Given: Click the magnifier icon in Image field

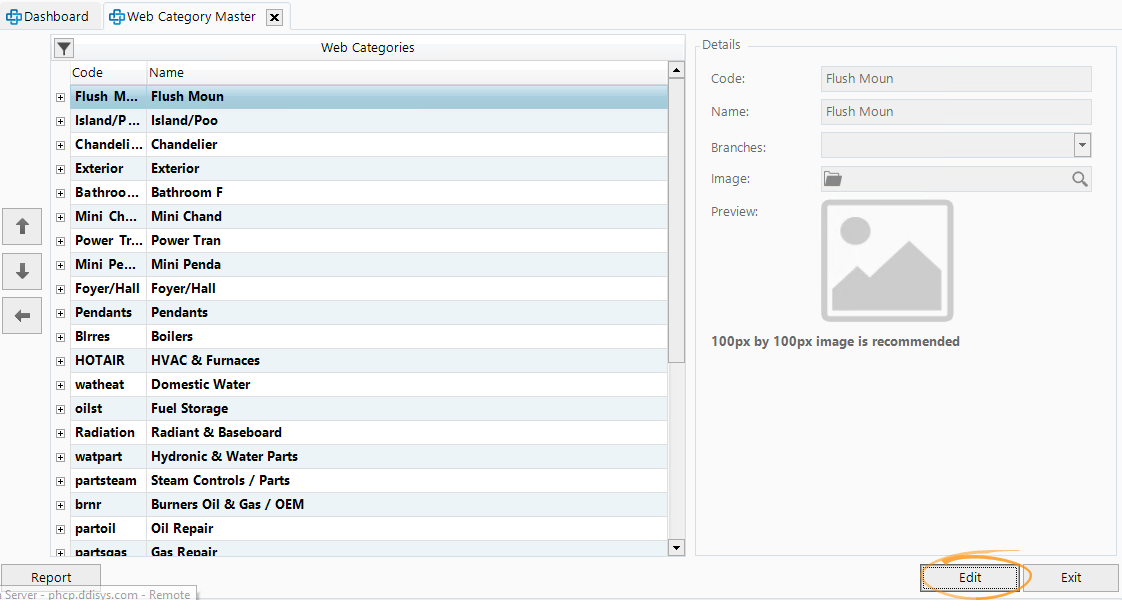Looking at the screenshot, I should pyautogui.click(x=1080, y=179).
